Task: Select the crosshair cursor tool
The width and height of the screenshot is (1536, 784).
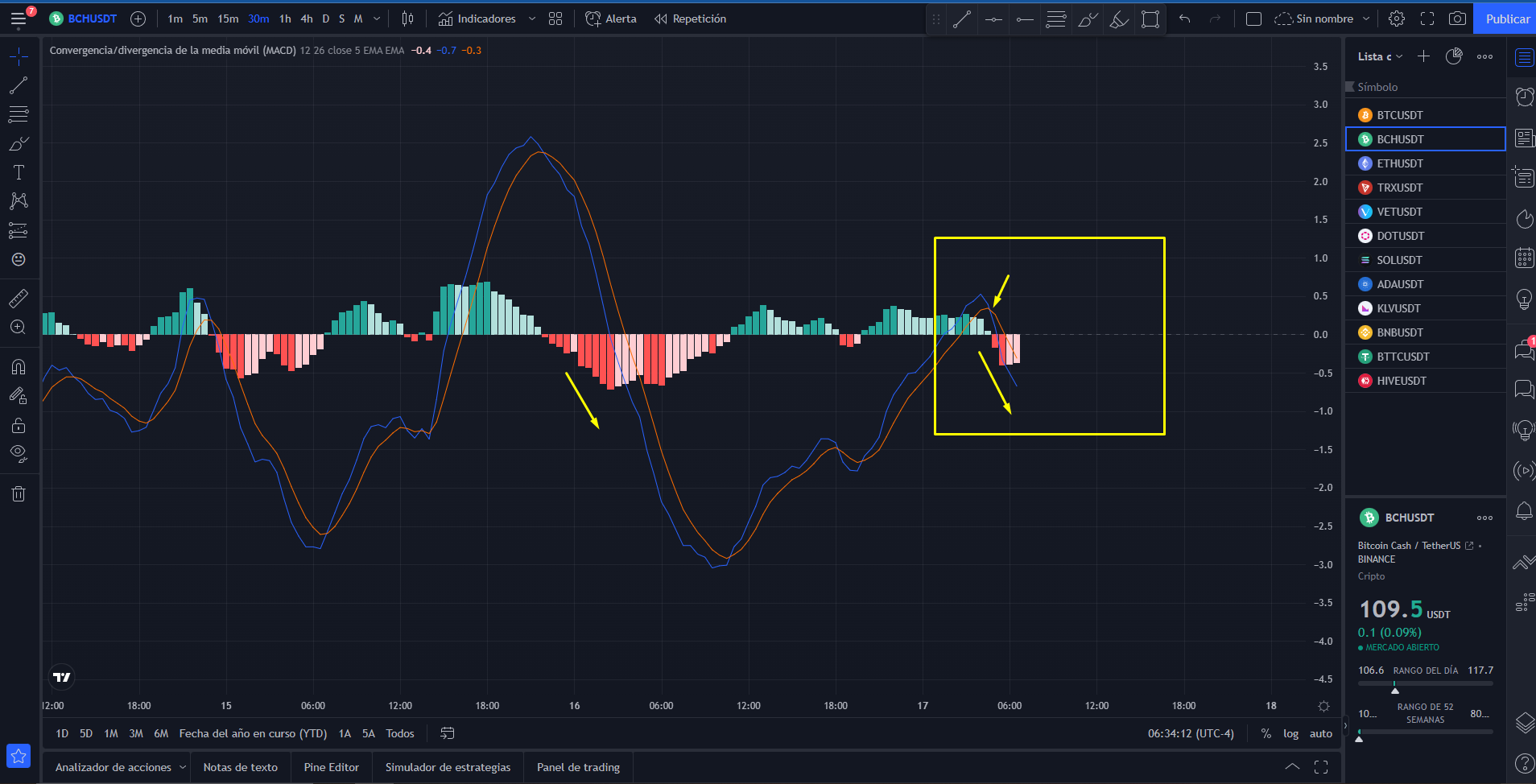Action: [x=19, y=56]
